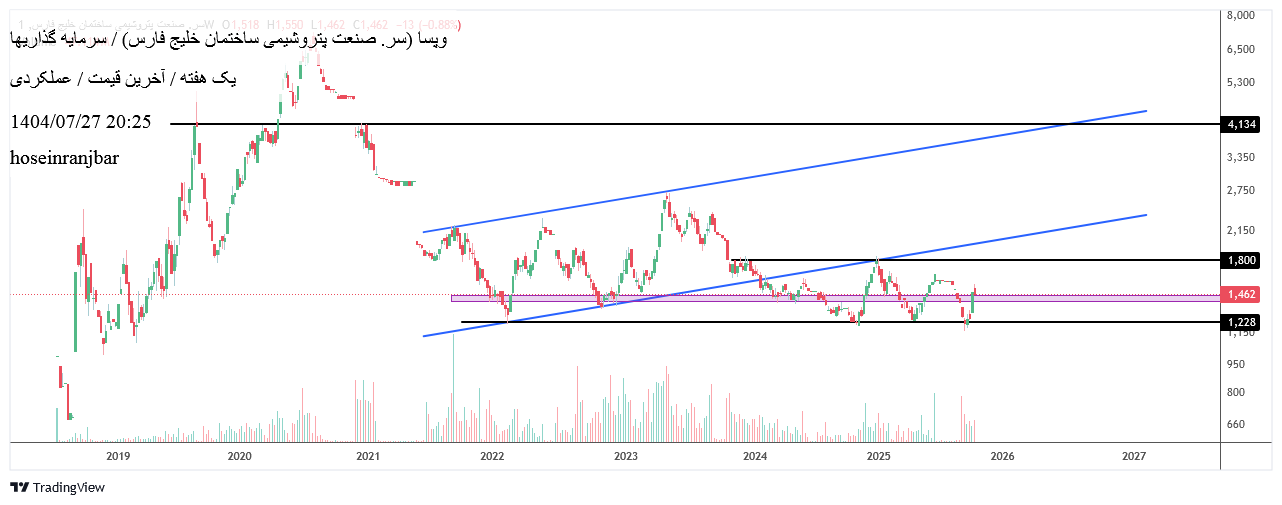This screenshot has width=1282, height=505.
Task: Click the 2021 label on time axis
Action: click(368, 456)
